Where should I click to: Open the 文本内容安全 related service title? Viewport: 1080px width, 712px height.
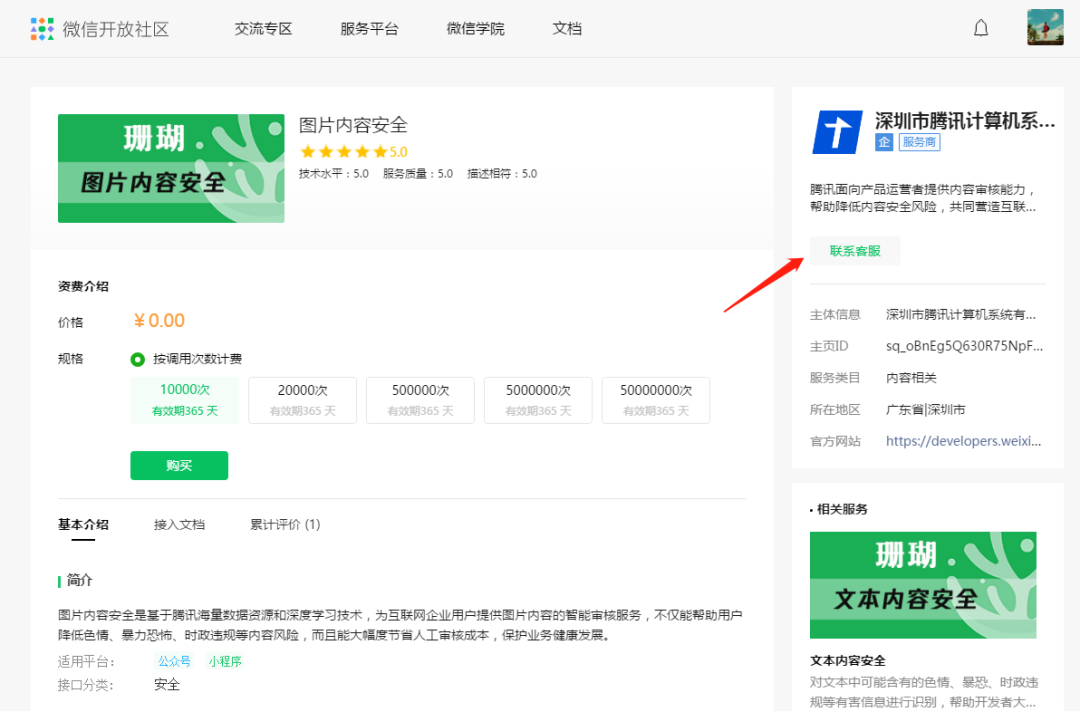pos(847,660)
